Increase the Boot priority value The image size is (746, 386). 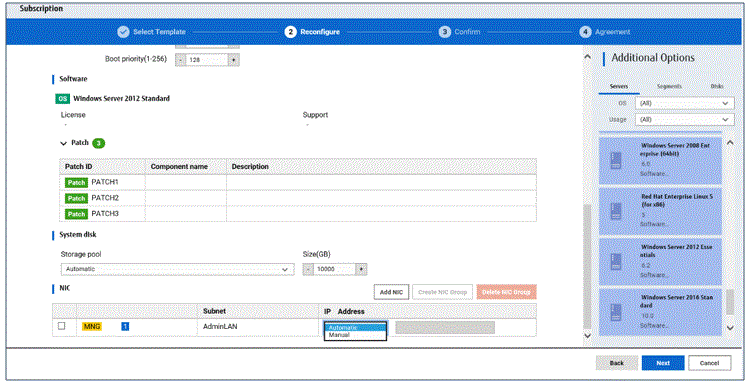(x=234, y=60)
